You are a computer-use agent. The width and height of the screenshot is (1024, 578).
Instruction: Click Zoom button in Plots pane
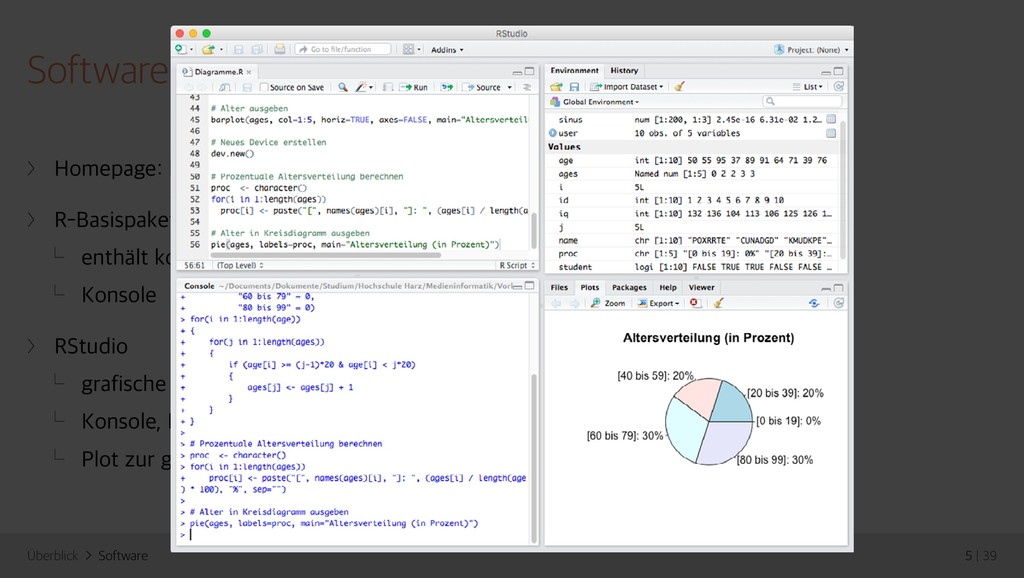608,303
